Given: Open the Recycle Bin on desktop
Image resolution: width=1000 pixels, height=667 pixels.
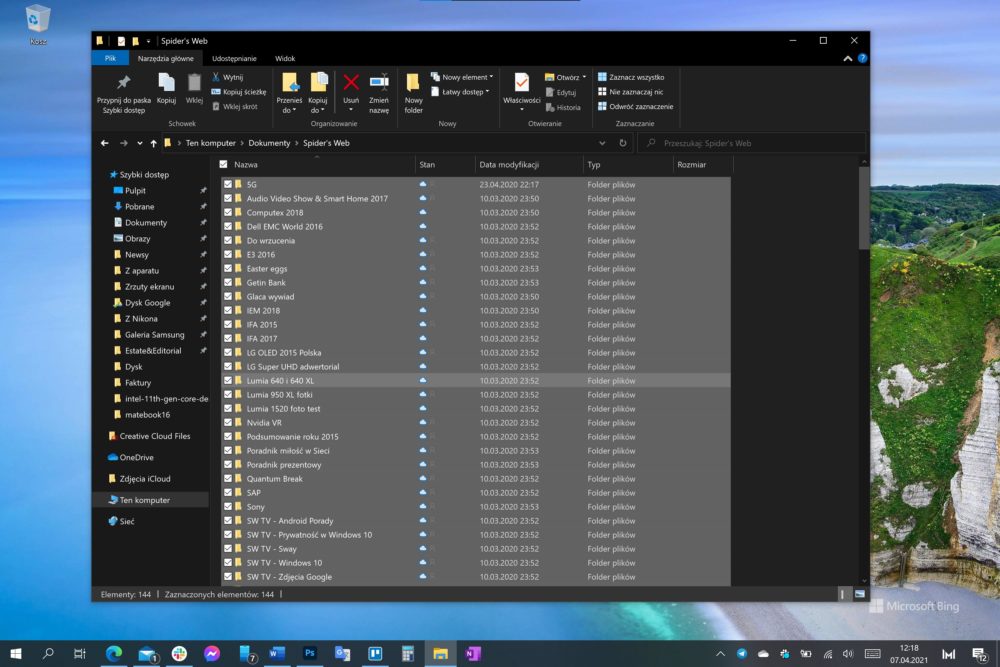Looking at the screenshot, I should [38, 24].
